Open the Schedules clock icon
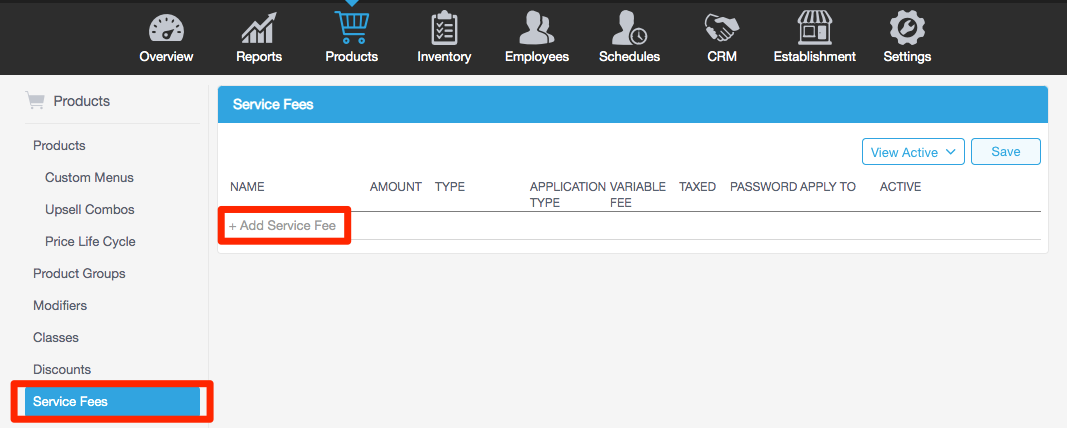The height and width of the screenshot is (428, 1067). coord(629,28)
